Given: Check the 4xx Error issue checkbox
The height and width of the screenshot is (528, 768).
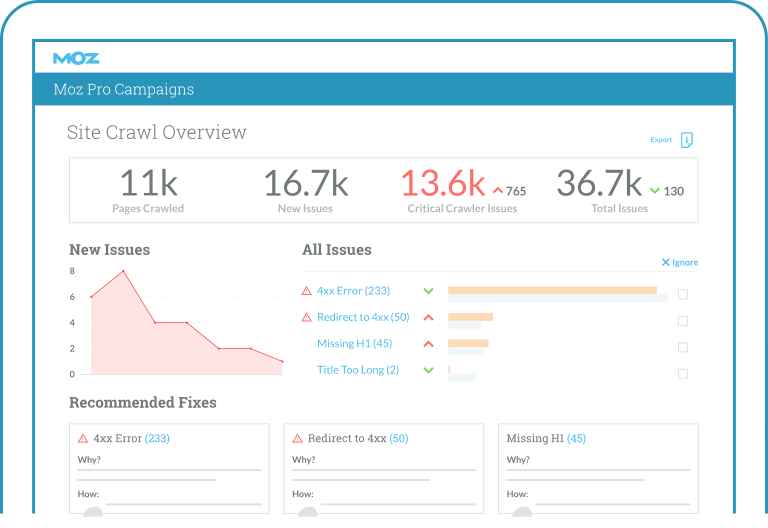Looking at the screenshot, I should tap(683, 295).
